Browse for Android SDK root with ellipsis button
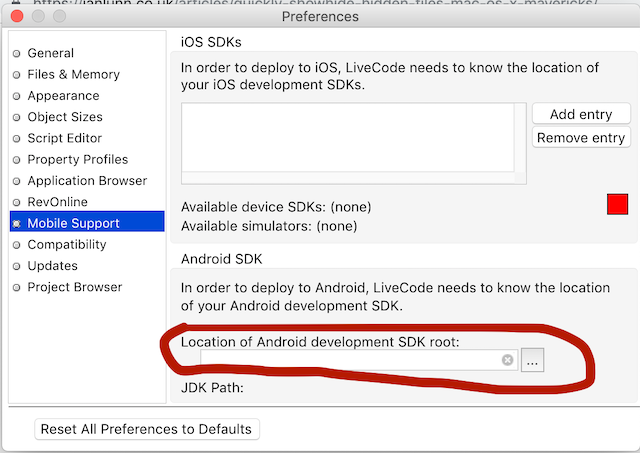This screenshot has width=640, height=453. point(532,360)
